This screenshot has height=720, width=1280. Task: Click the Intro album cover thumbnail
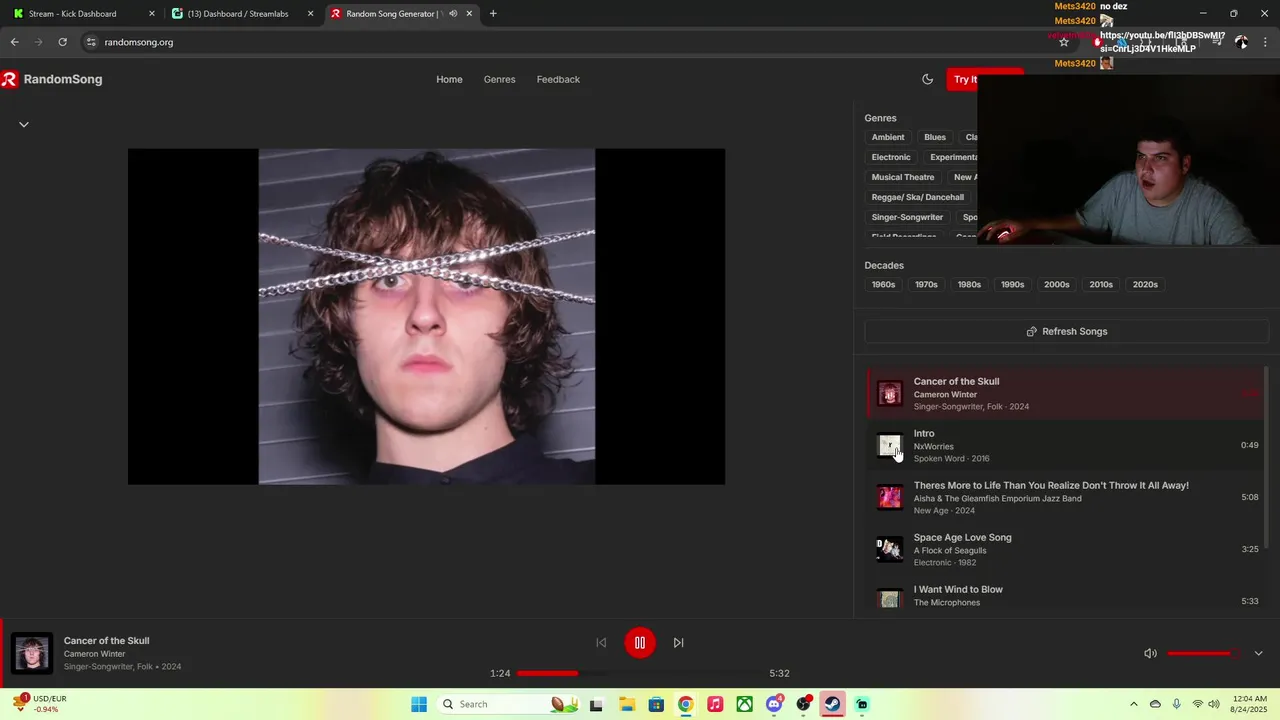(x=889, y=445)
